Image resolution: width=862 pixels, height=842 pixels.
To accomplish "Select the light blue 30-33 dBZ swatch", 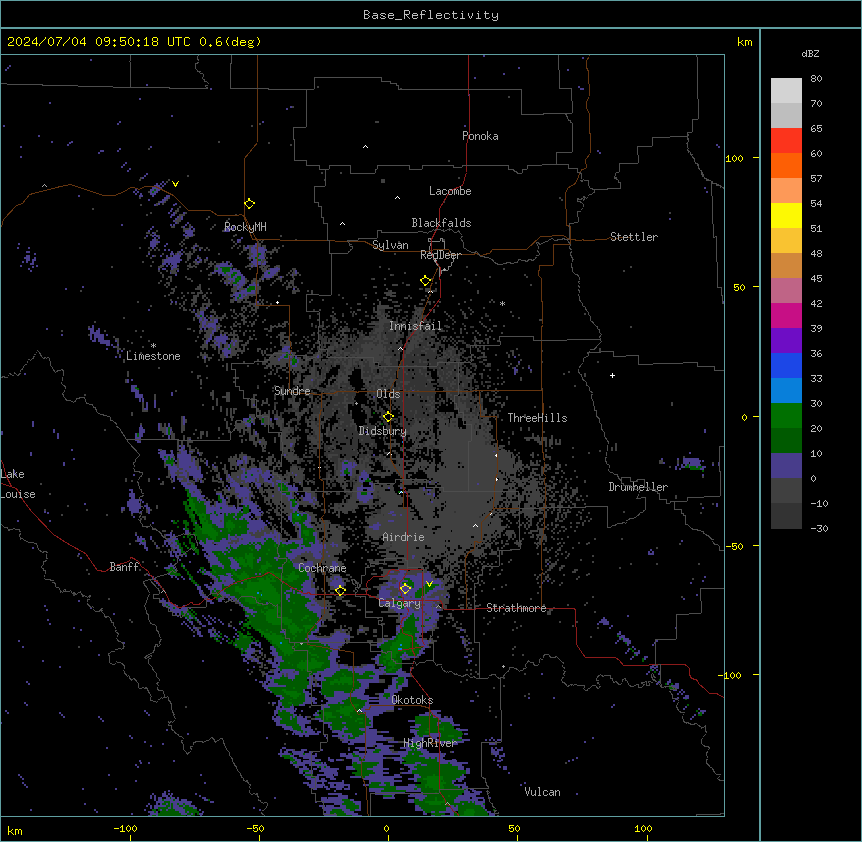I will [786, 390].
